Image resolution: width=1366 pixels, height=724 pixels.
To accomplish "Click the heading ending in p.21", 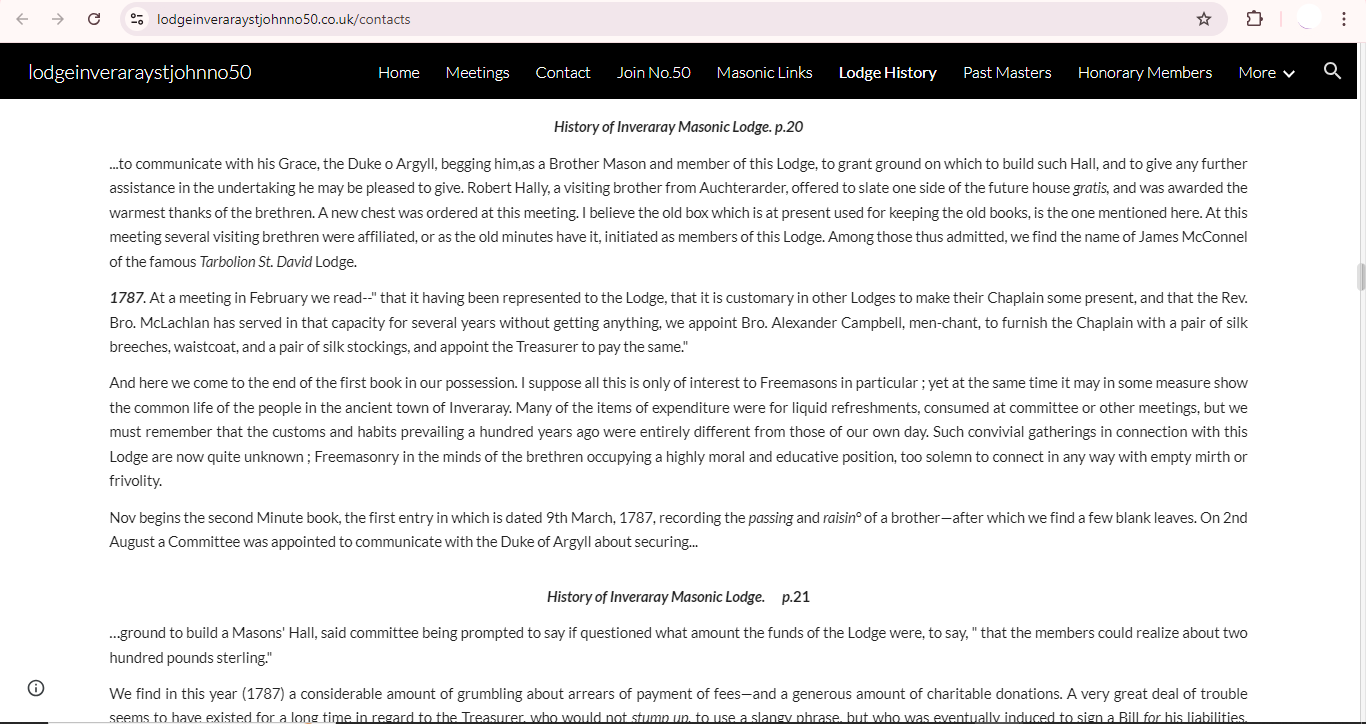I will (679, 597).
